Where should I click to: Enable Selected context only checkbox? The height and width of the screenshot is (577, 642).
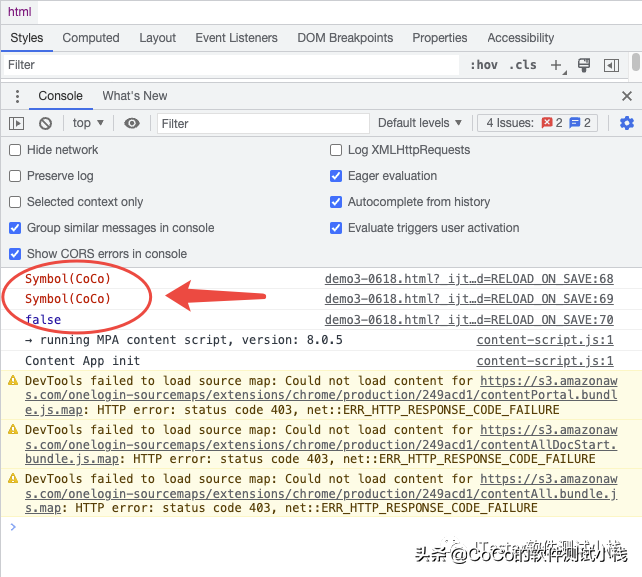pyautogui.click(x=15, y=202)
